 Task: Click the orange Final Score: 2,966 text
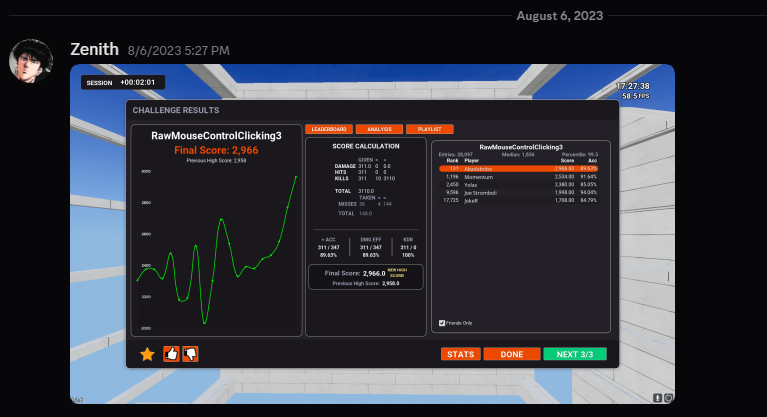click(216, 150)
